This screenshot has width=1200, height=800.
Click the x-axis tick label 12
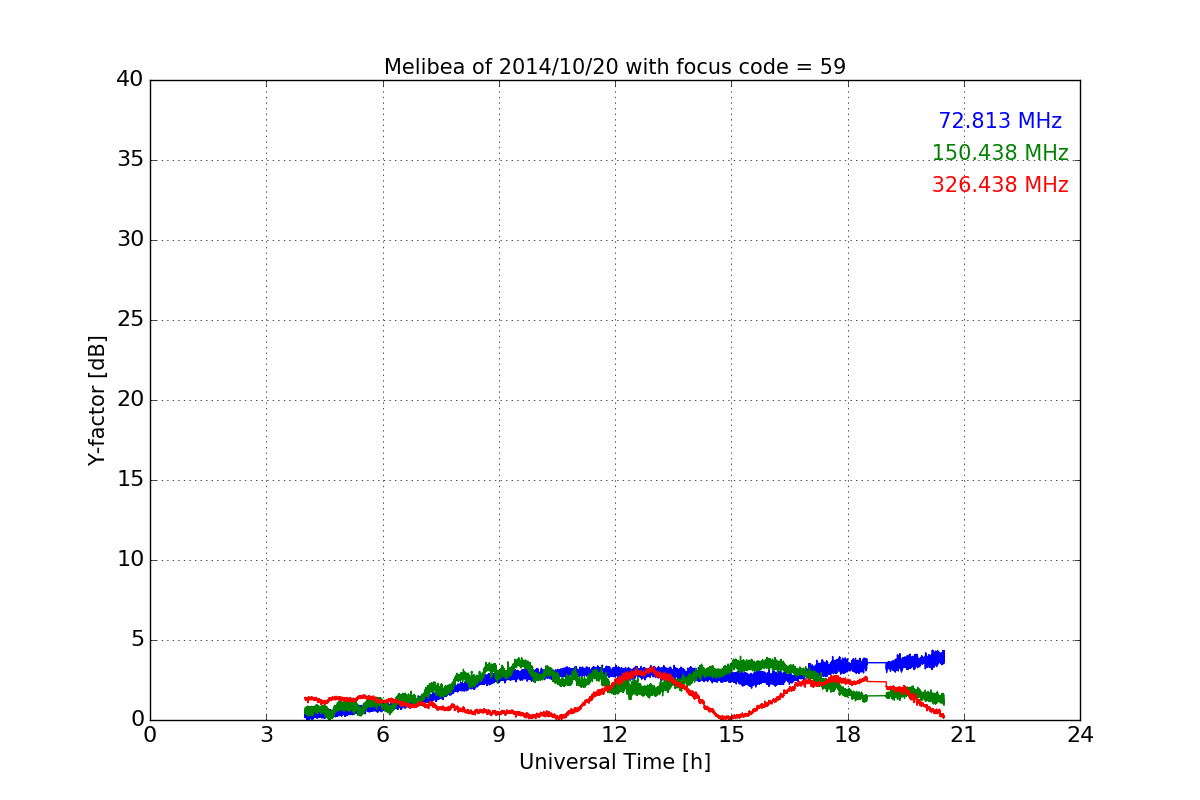(615, 735)
